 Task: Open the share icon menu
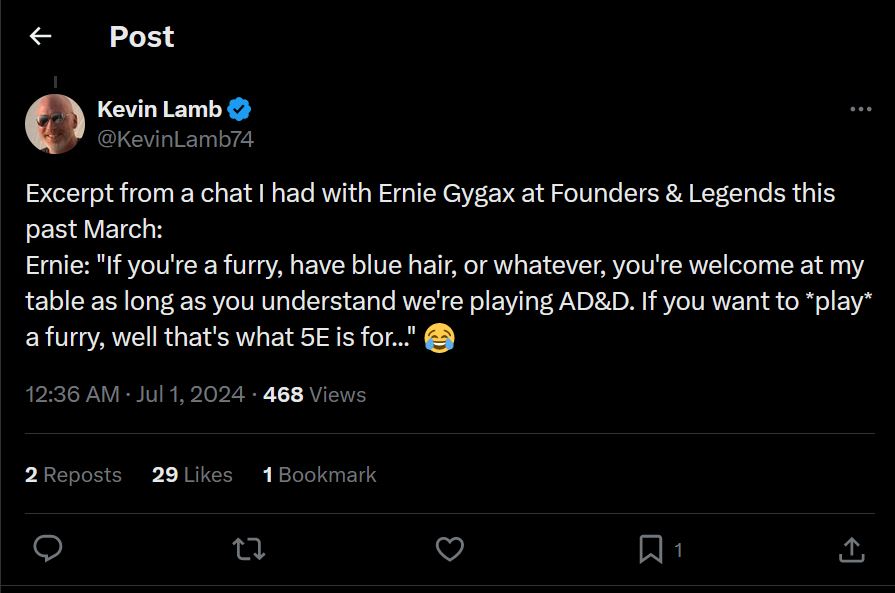click(x=850, y=548)
